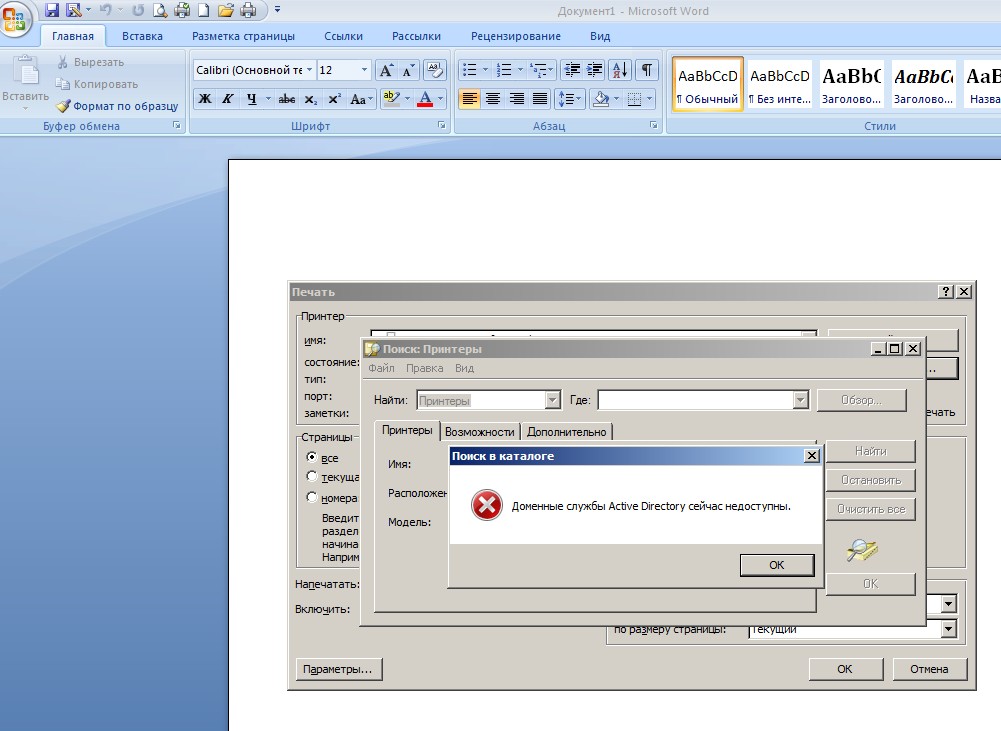Viewport: 1001px width, 731px height.
Task: Click Найти button in printer search
Action: click(x=871, y=451)
